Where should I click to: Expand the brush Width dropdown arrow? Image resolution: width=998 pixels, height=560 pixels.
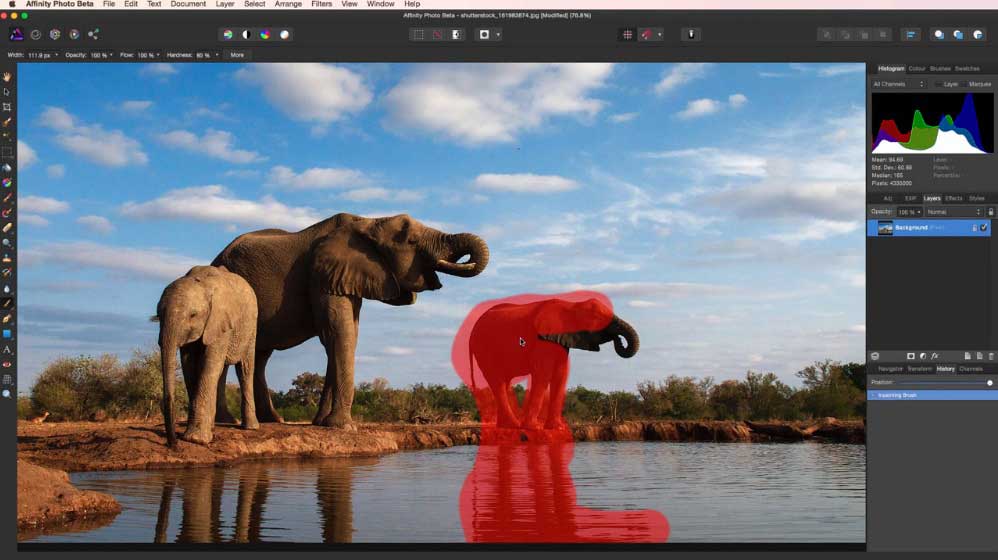pos(56,55)
